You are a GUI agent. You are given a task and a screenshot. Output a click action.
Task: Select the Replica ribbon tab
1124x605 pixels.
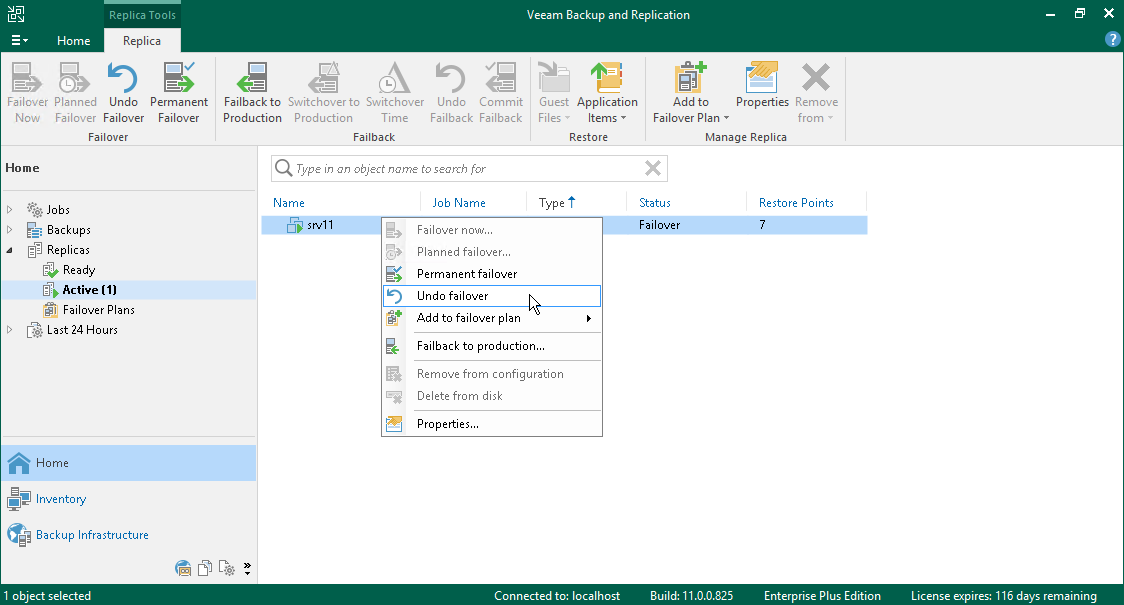[142, 41]
